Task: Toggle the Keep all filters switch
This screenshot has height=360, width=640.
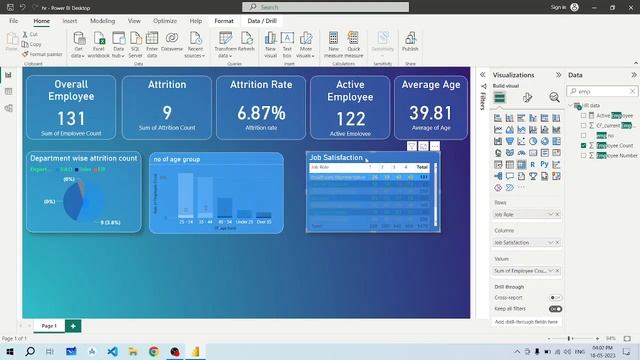Action: 555,309
